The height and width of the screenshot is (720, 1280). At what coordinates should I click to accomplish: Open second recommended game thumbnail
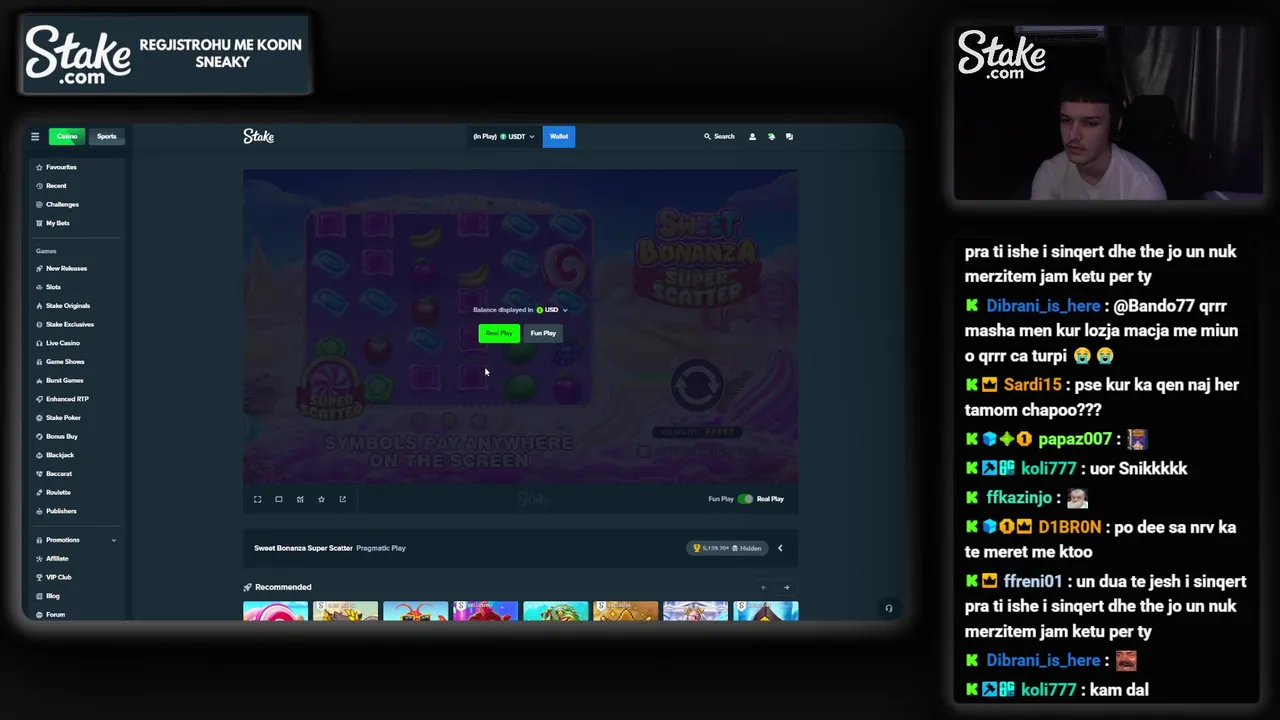(x=345, y=610)
